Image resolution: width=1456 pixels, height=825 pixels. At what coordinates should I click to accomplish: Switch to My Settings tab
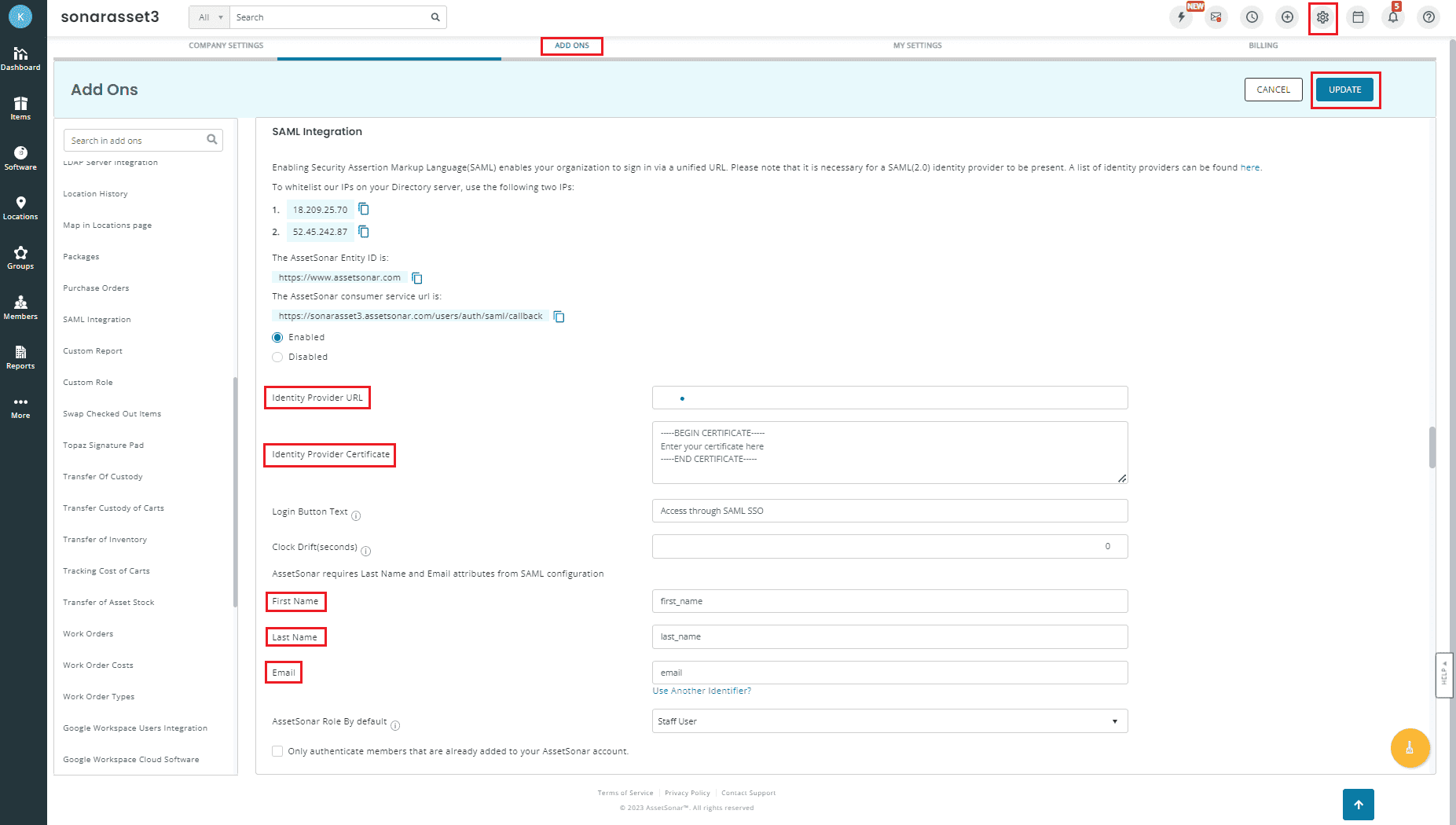(918, 46)
